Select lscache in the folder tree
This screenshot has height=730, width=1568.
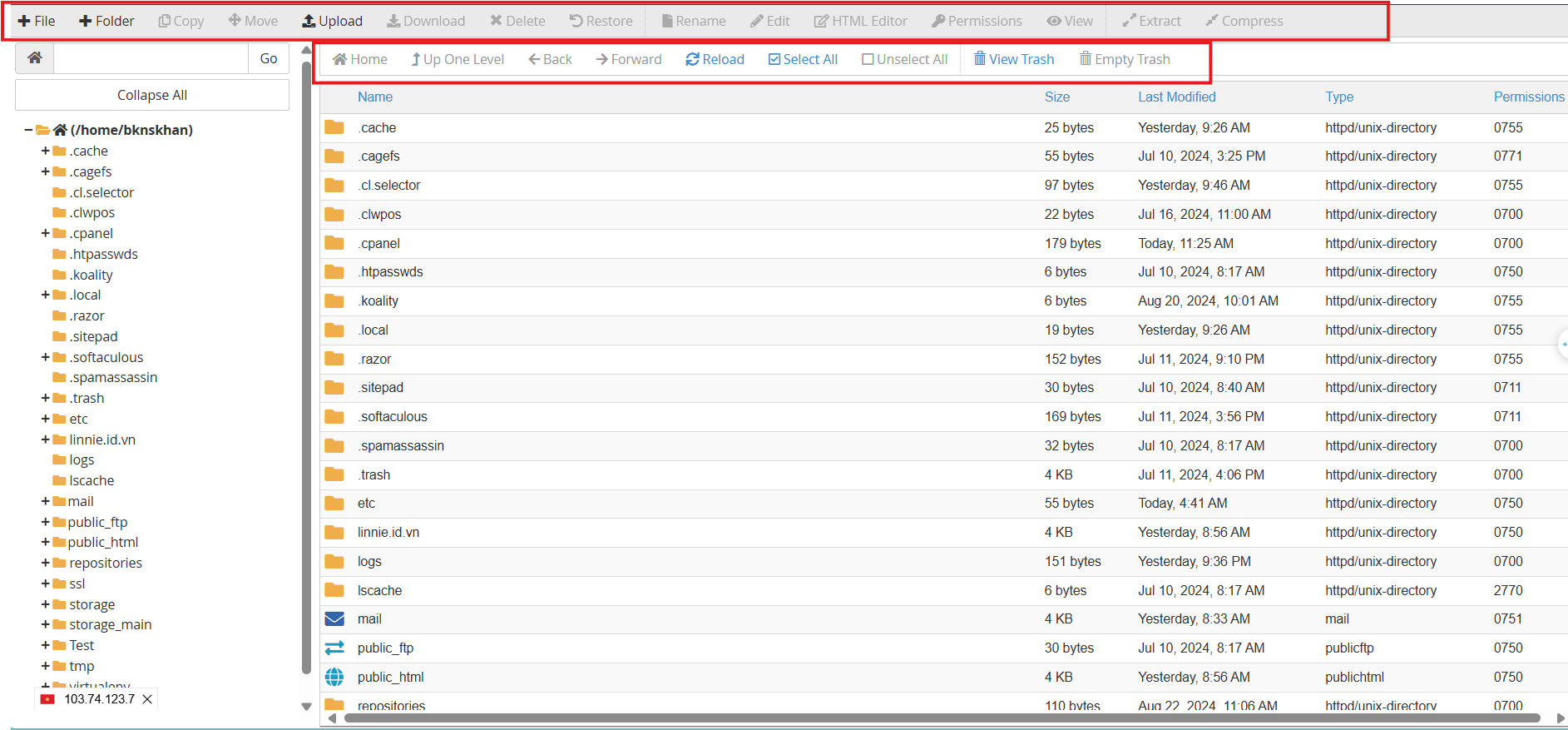click(x=92, y=480)
